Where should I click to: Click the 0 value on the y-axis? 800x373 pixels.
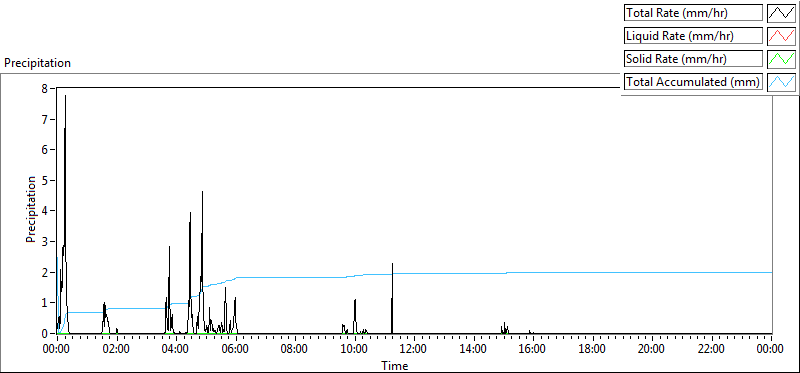44,333
